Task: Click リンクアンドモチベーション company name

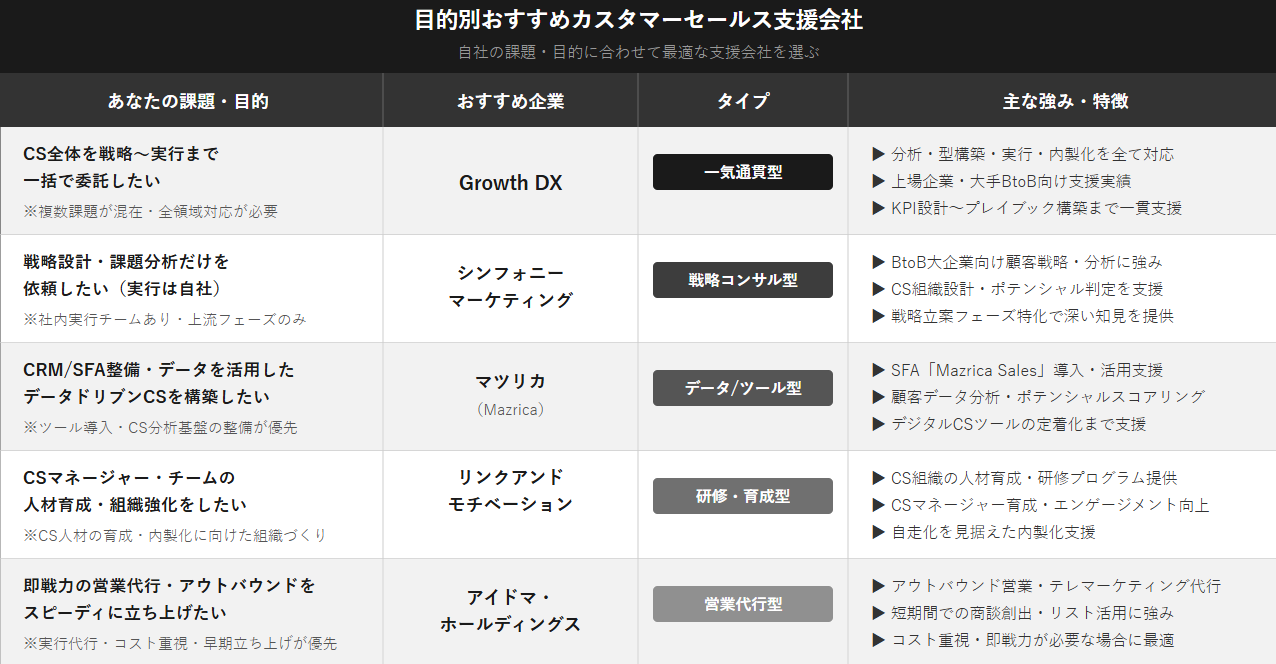Action: click(511, 490)
